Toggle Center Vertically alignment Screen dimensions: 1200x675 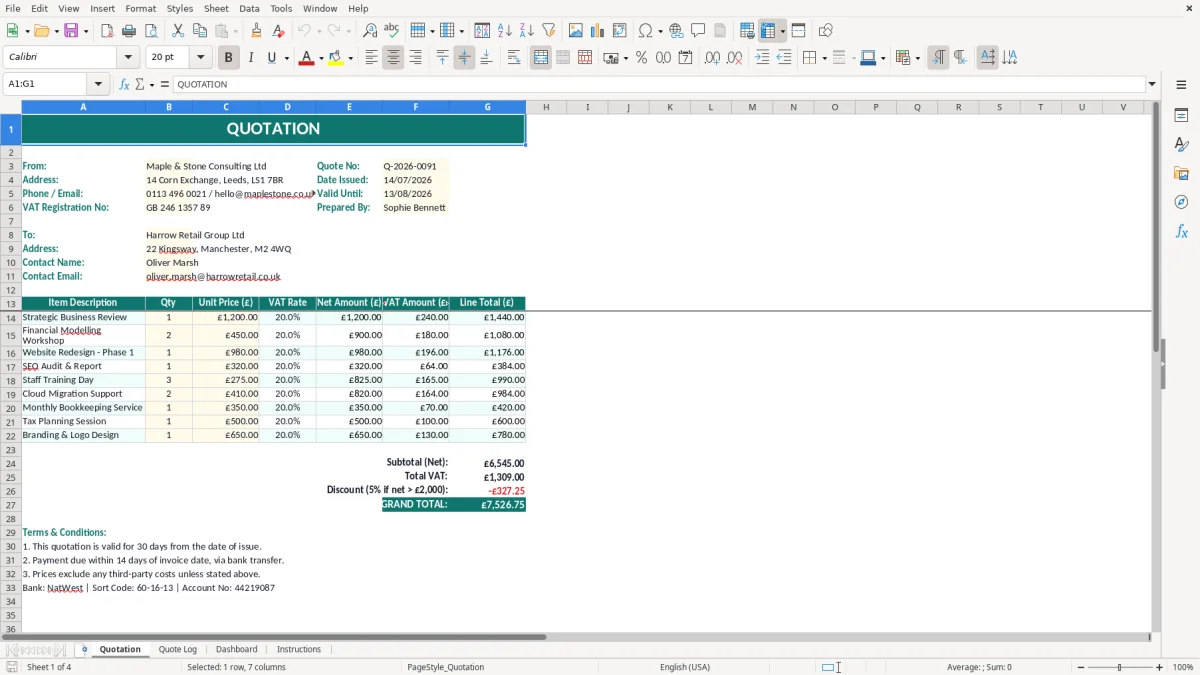coord(464,58)
